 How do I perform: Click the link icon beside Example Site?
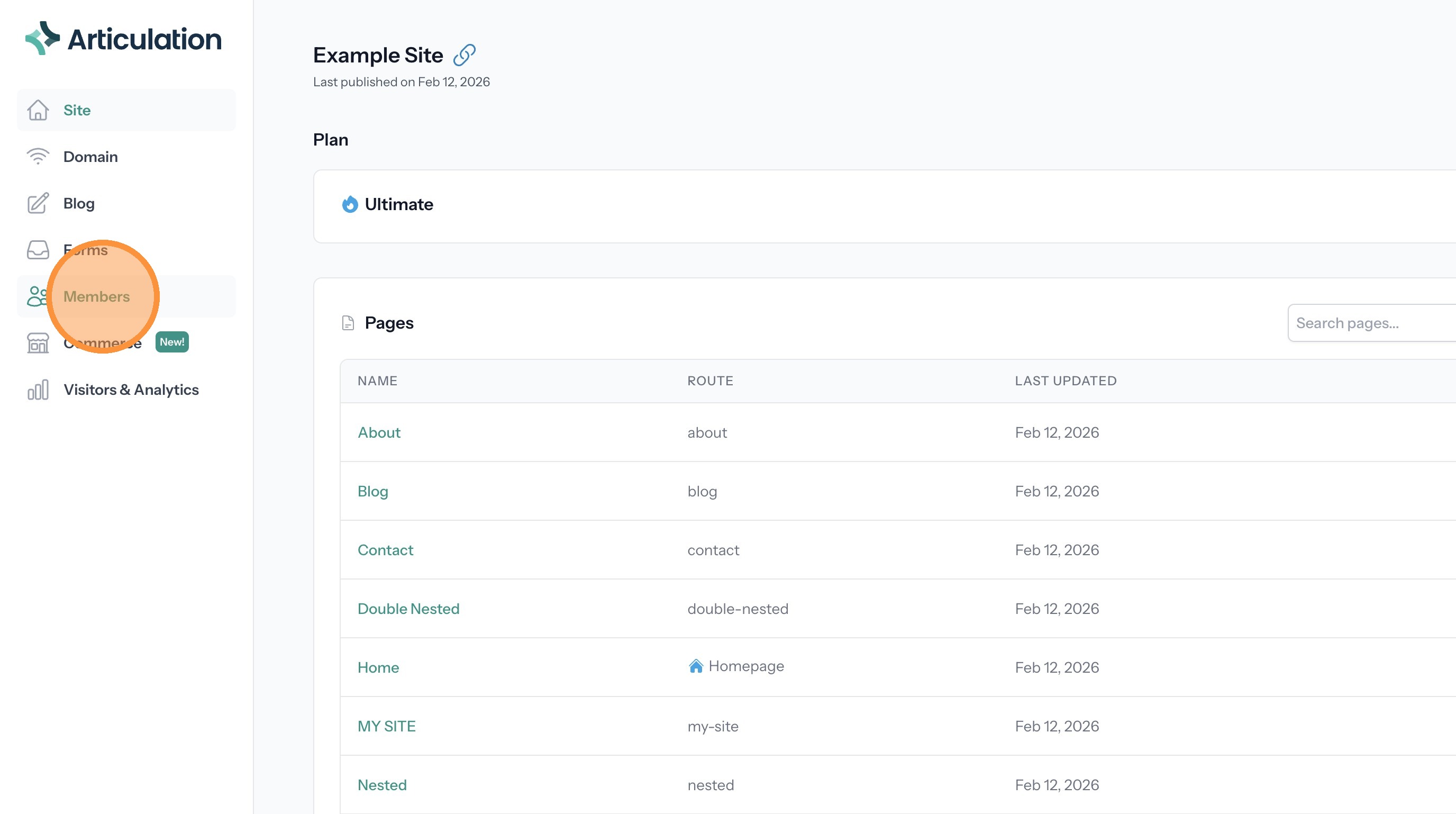pos(464,55)
